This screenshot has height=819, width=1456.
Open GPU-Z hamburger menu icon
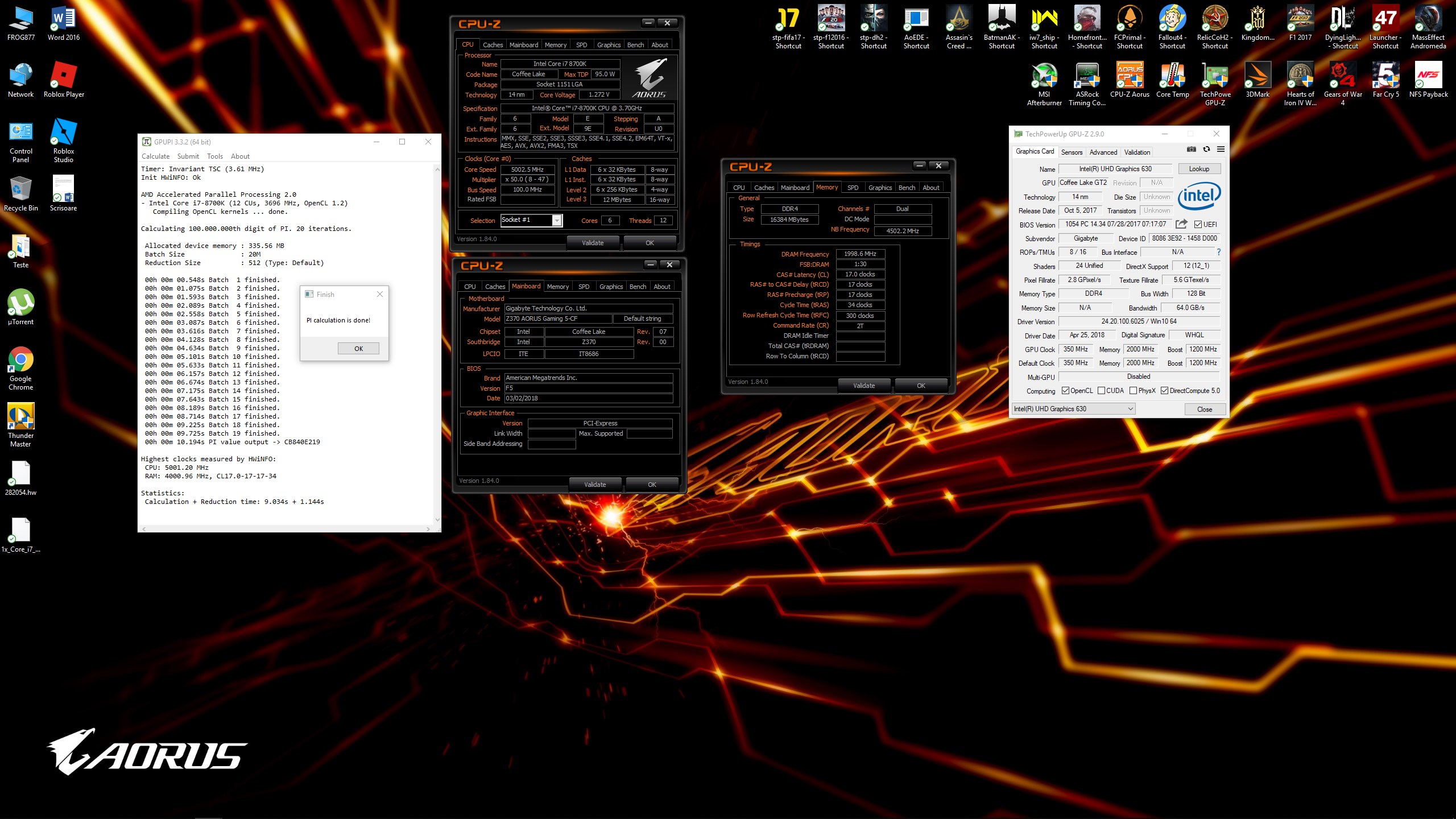(x=1221, y=149)
